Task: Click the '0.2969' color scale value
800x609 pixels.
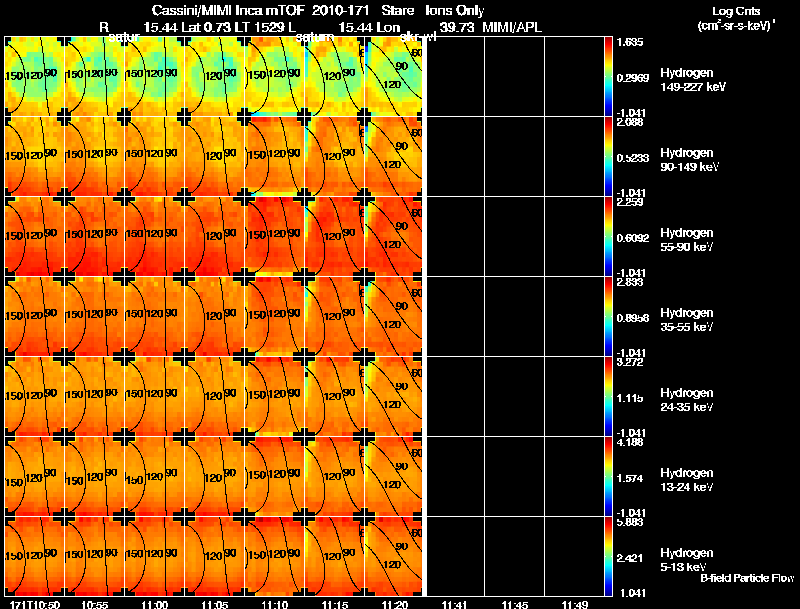Action: pyautogui.click(x=633, y=78)
